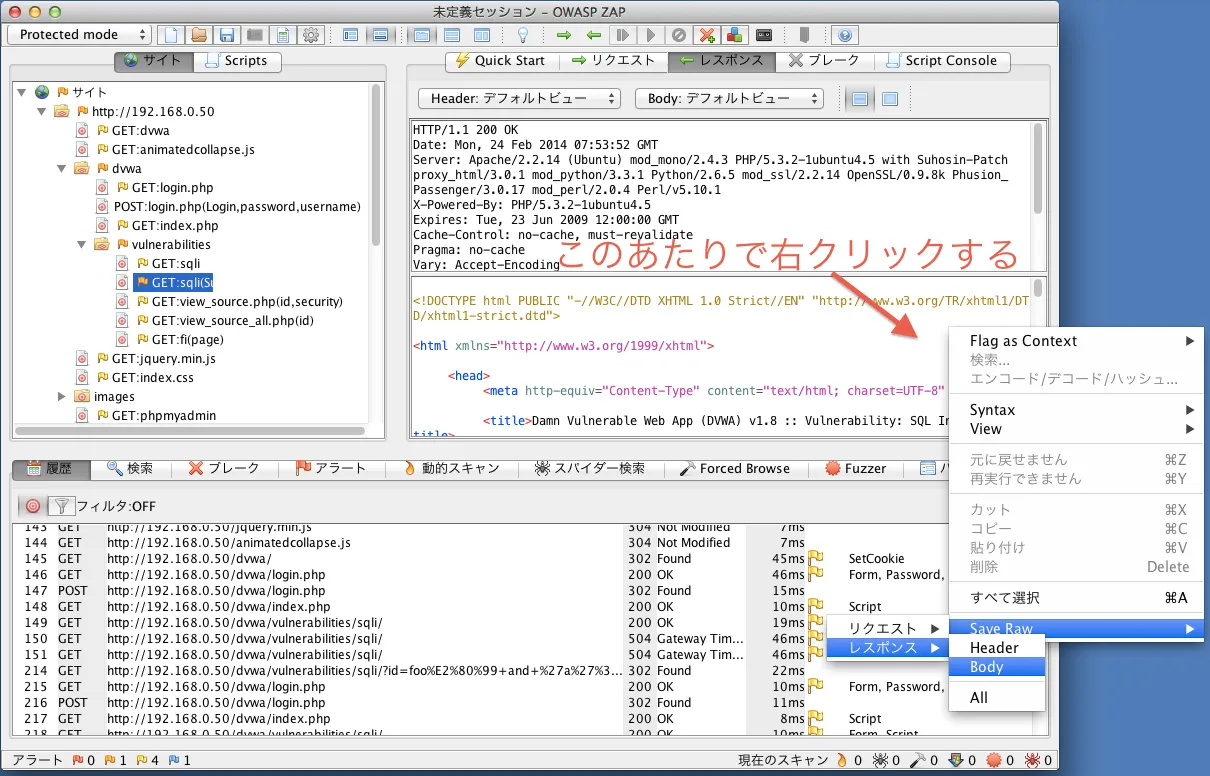The height and width of the screenshot is (776, 1210).
Task: Toggle the history filter funnel button
Action: click(x=61, y=506)
